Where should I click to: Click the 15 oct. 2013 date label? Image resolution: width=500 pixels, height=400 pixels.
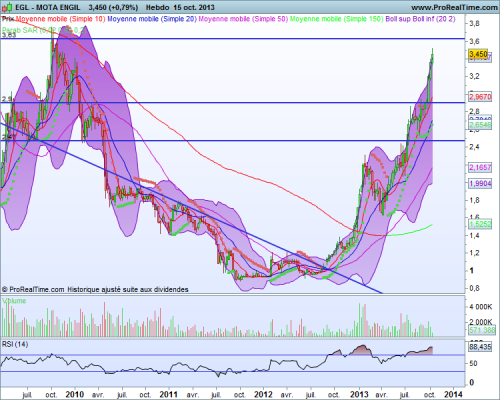pyautogui.click(x=194, y=7)
